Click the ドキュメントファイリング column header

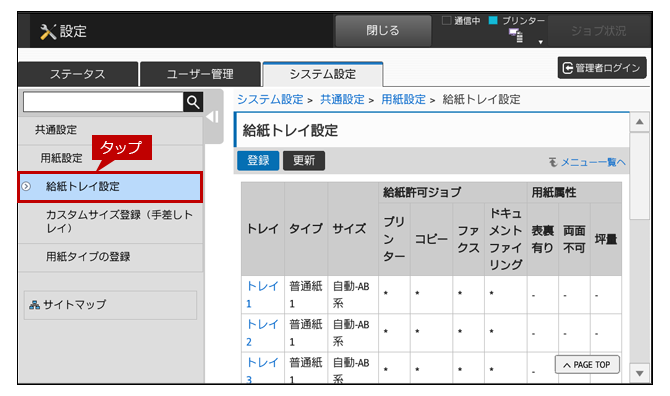(505, 239)
